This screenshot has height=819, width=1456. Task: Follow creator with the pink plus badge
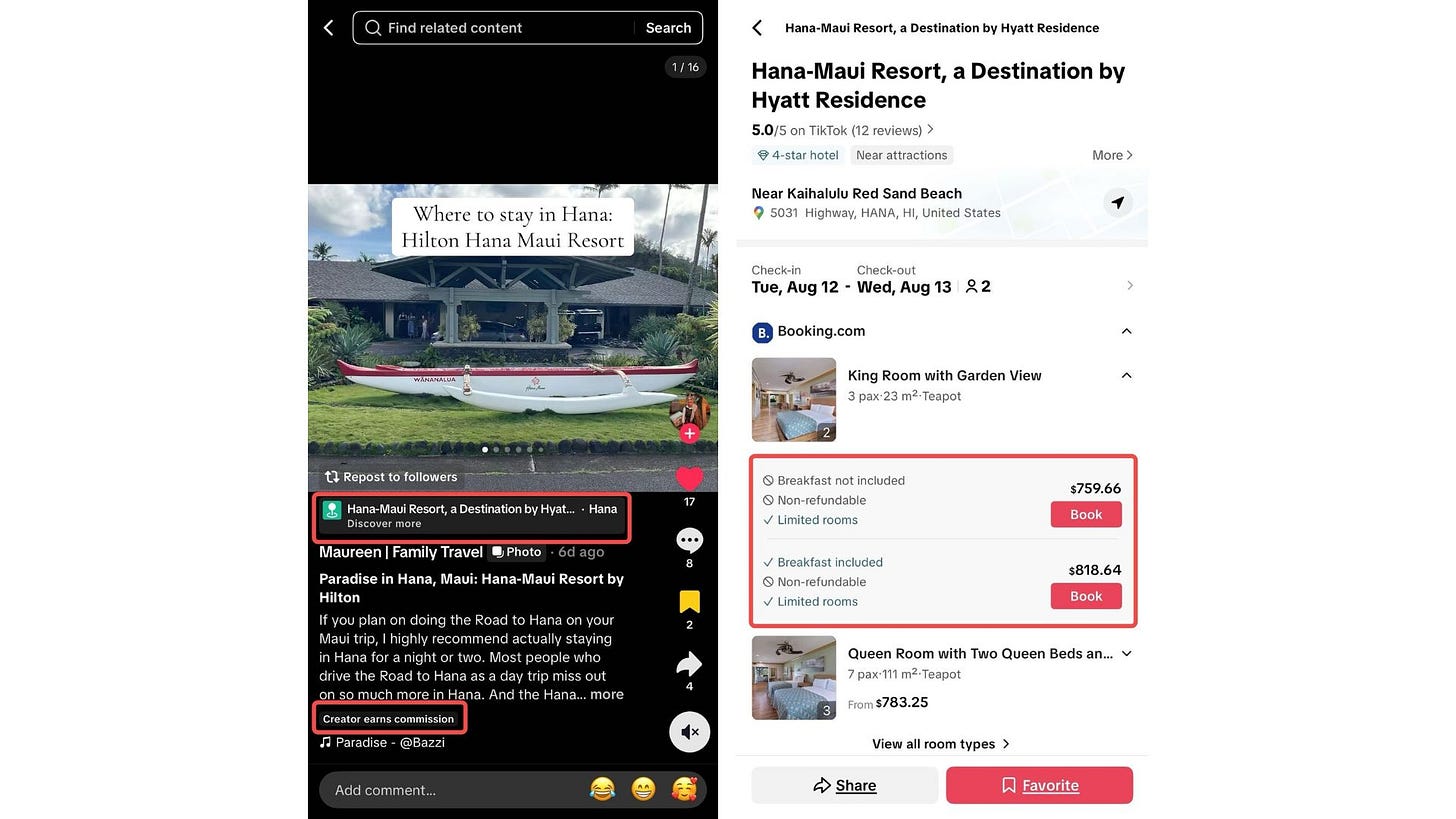click(689, 433)
